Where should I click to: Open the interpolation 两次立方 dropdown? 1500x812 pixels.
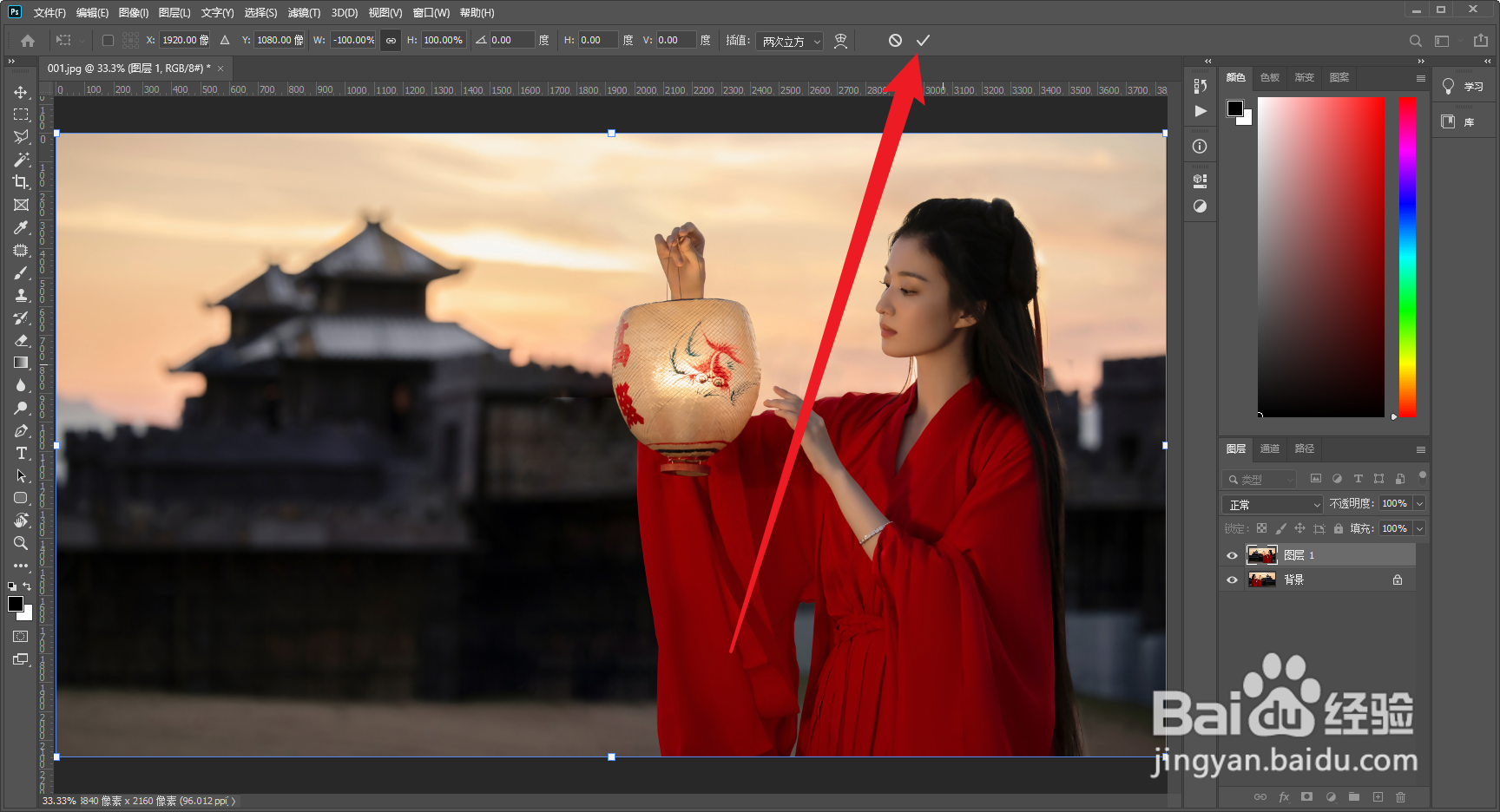point(789,41)
